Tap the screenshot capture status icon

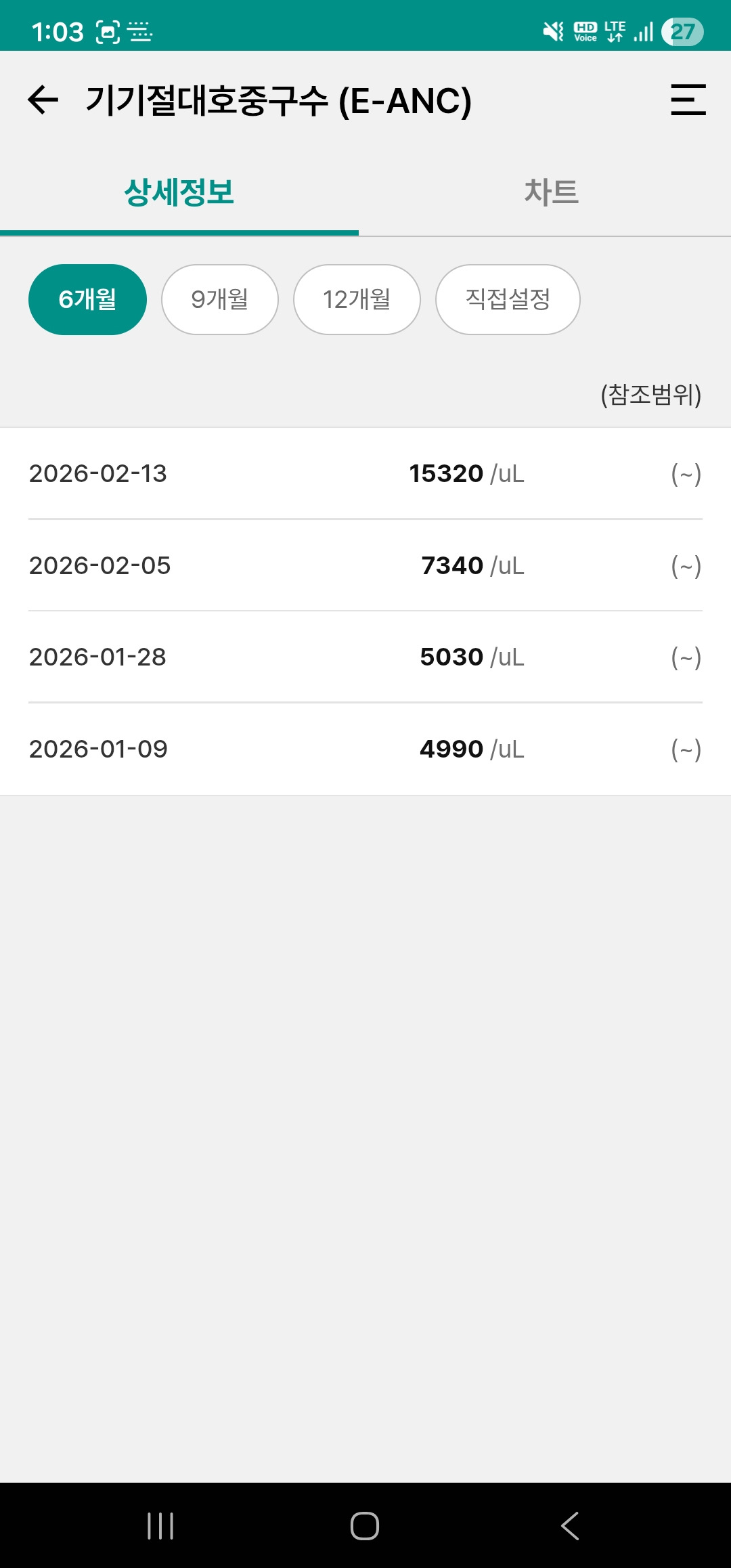pos(108,32)
